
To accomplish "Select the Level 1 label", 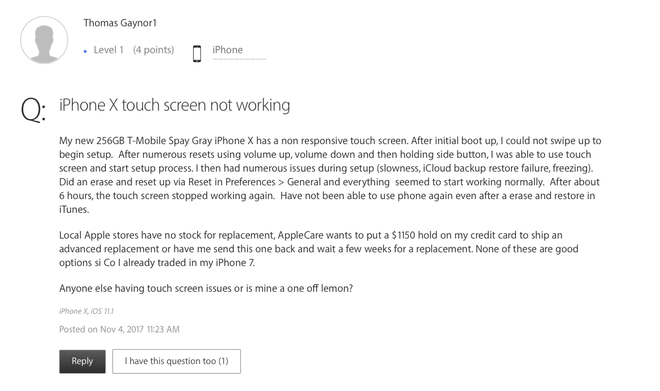I will pos(109,50).
